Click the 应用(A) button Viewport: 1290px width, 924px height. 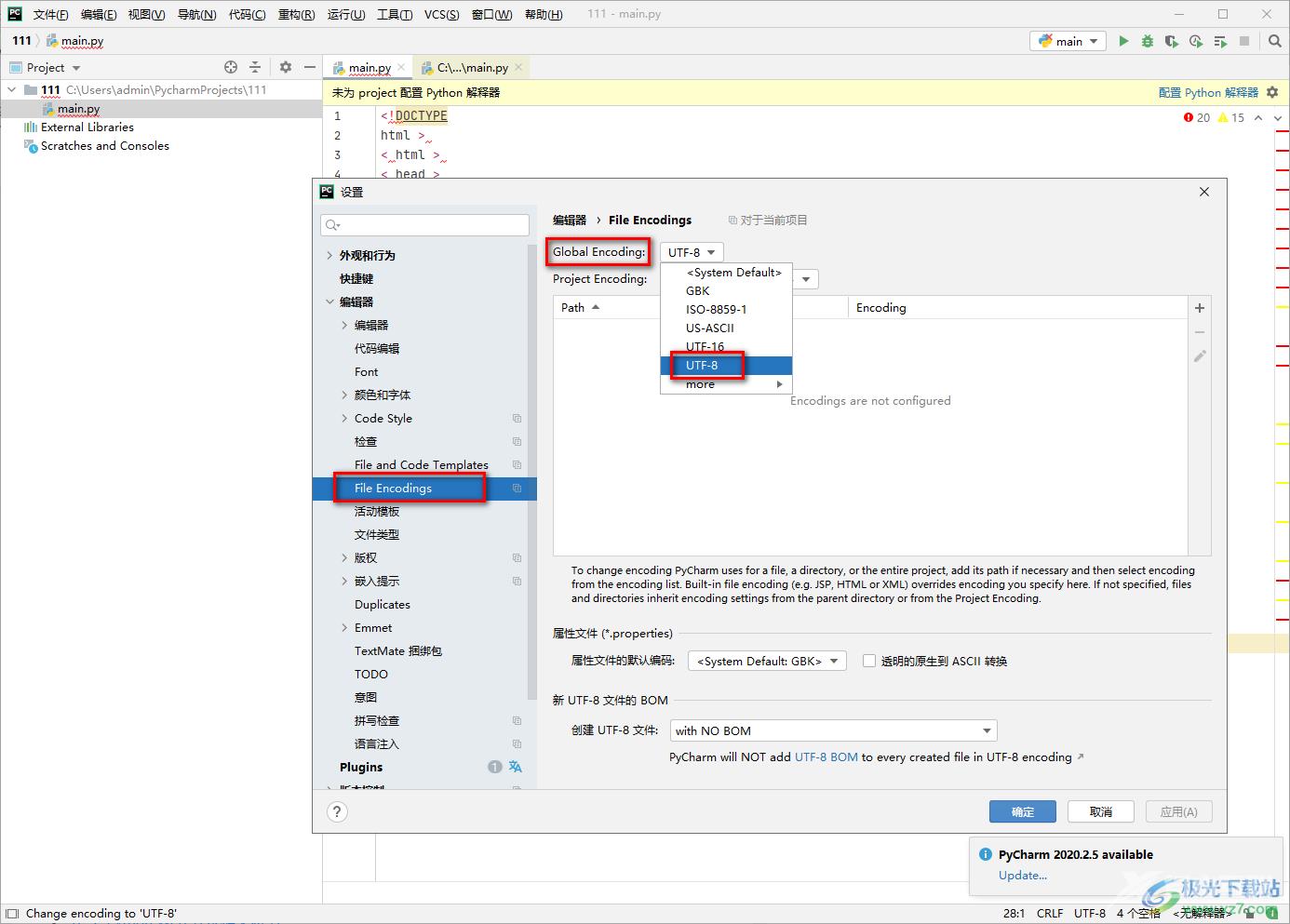(1178, 811)
